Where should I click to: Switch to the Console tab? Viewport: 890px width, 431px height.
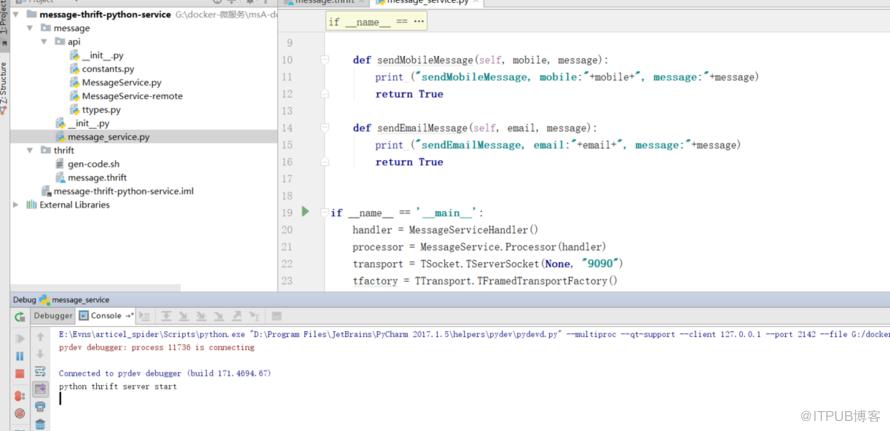click(x=106, y=316)
